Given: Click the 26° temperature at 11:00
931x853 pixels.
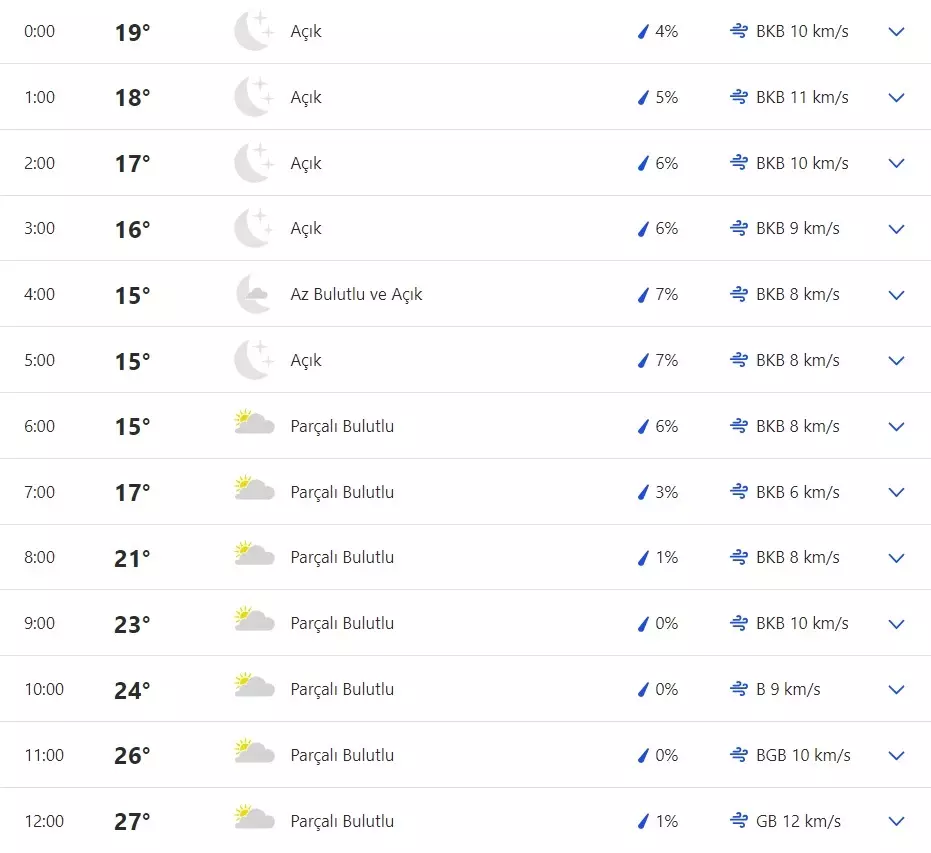Looking at the screenshot, I should click(x=132, y=756).
